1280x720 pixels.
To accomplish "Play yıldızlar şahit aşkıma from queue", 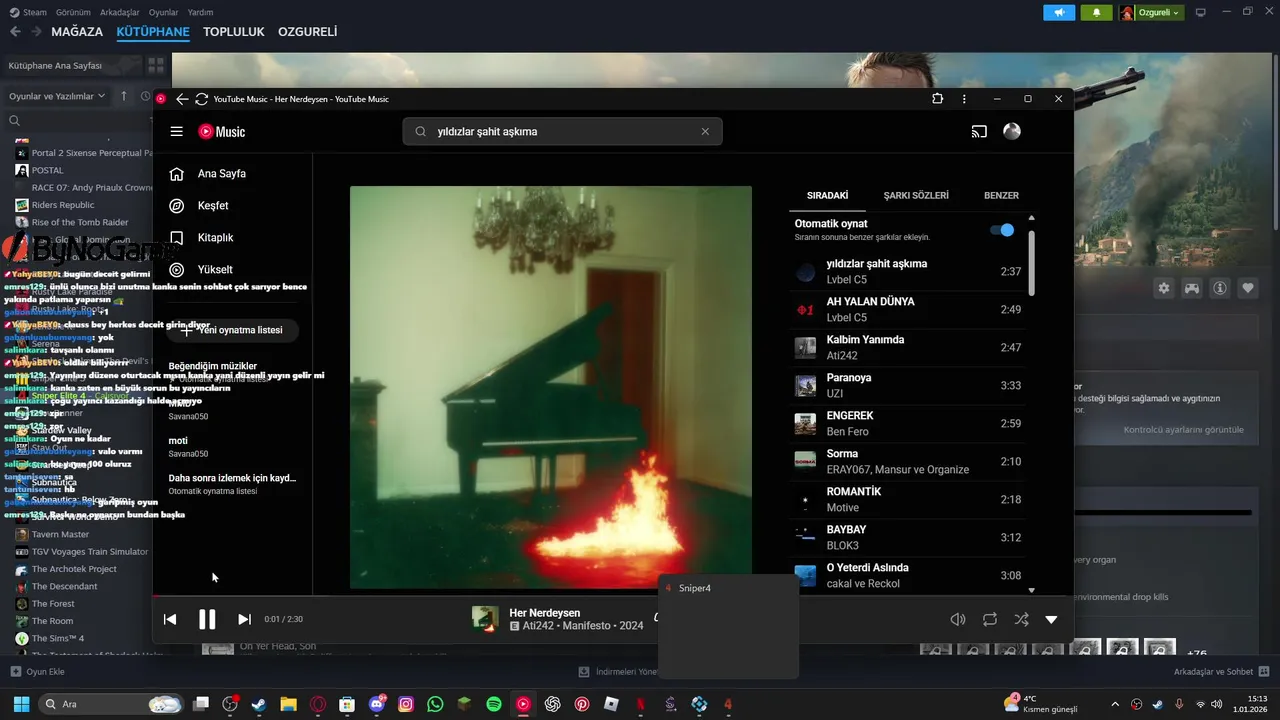I will pos(907,272).
